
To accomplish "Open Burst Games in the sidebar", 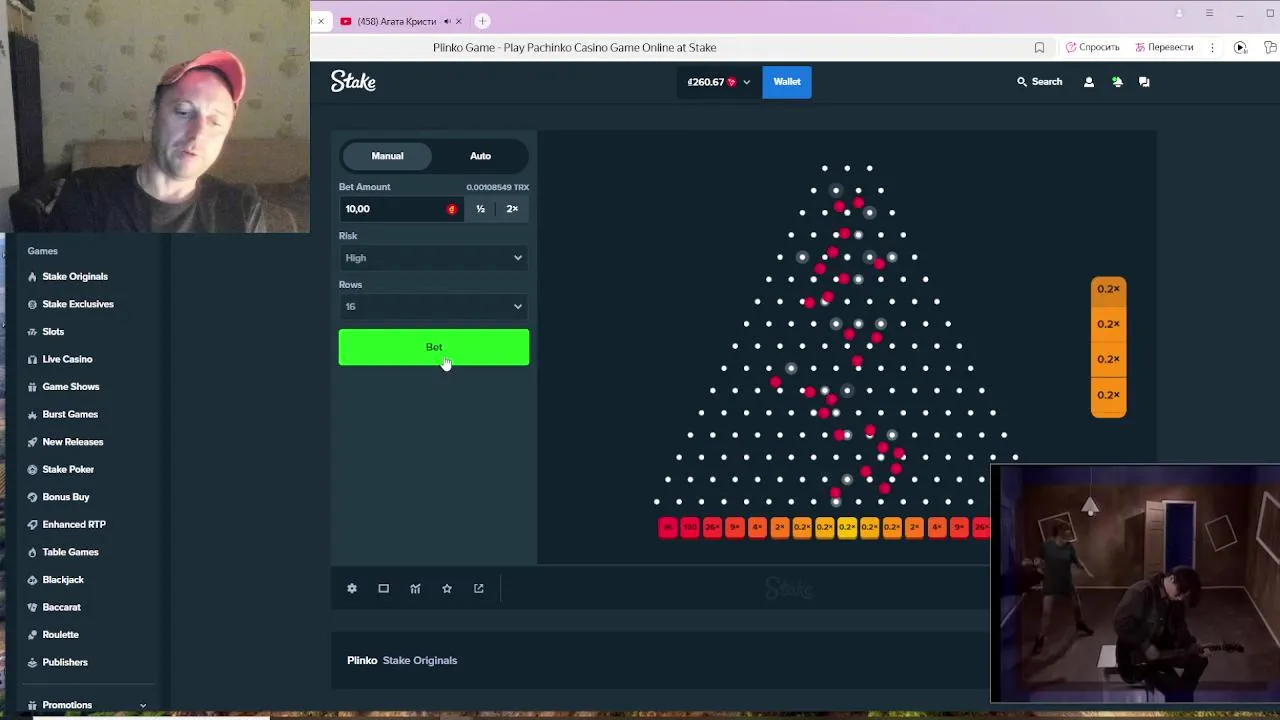I will pyautogui.click(x=70, y=414).
